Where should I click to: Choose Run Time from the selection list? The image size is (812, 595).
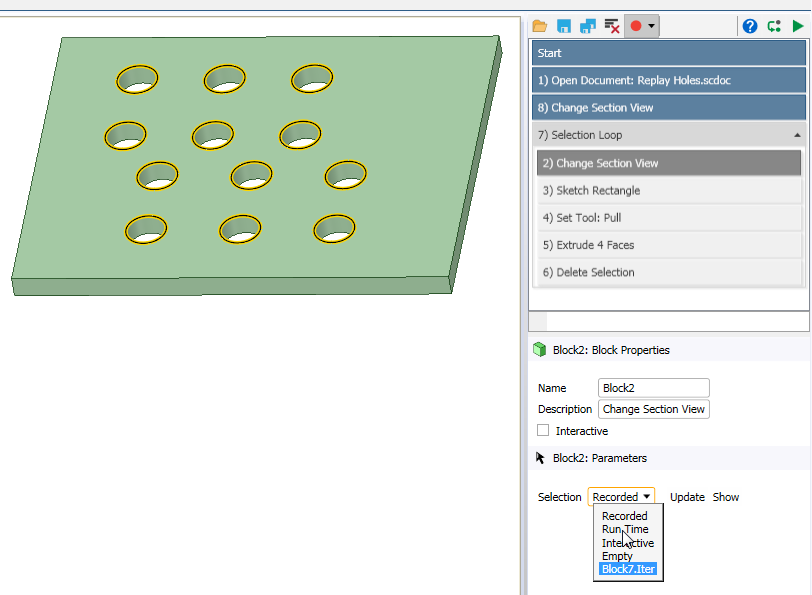625,529
